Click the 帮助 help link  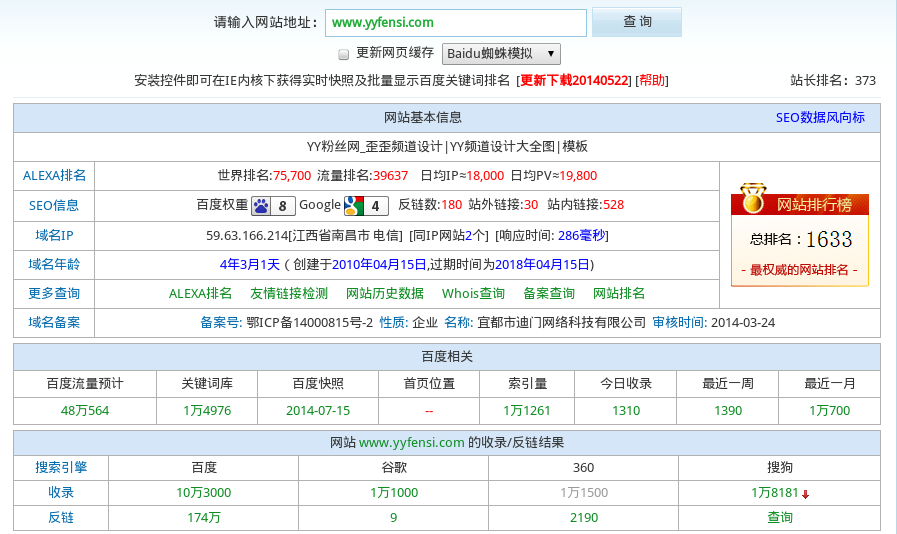click(x=651, y=81)
